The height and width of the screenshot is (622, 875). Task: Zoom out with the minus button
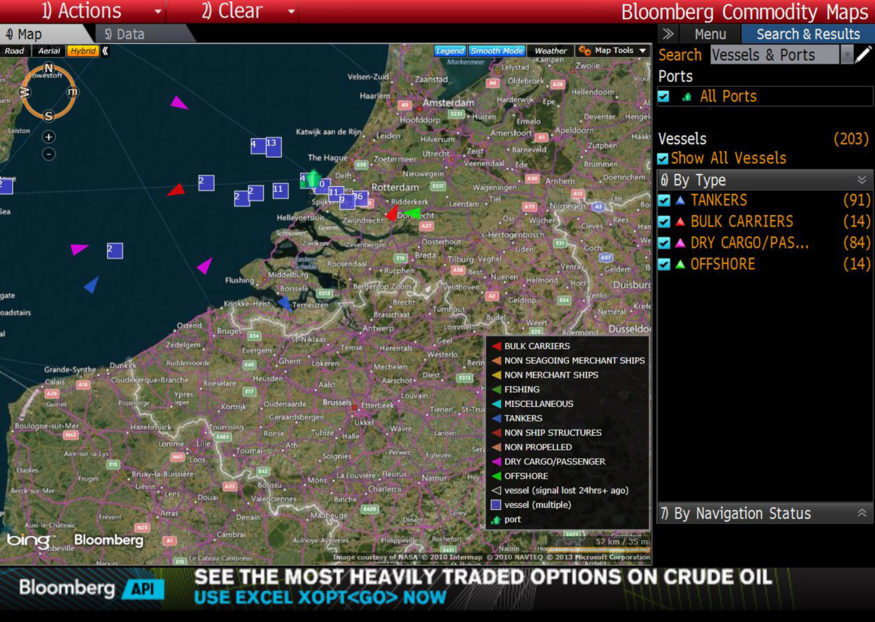[x=49, y=154]
